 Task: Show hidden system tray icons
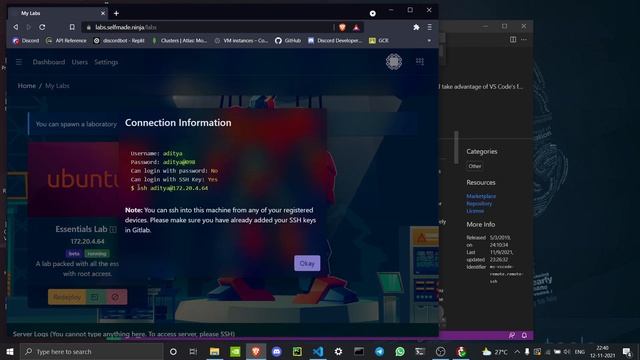click(517, 351)
